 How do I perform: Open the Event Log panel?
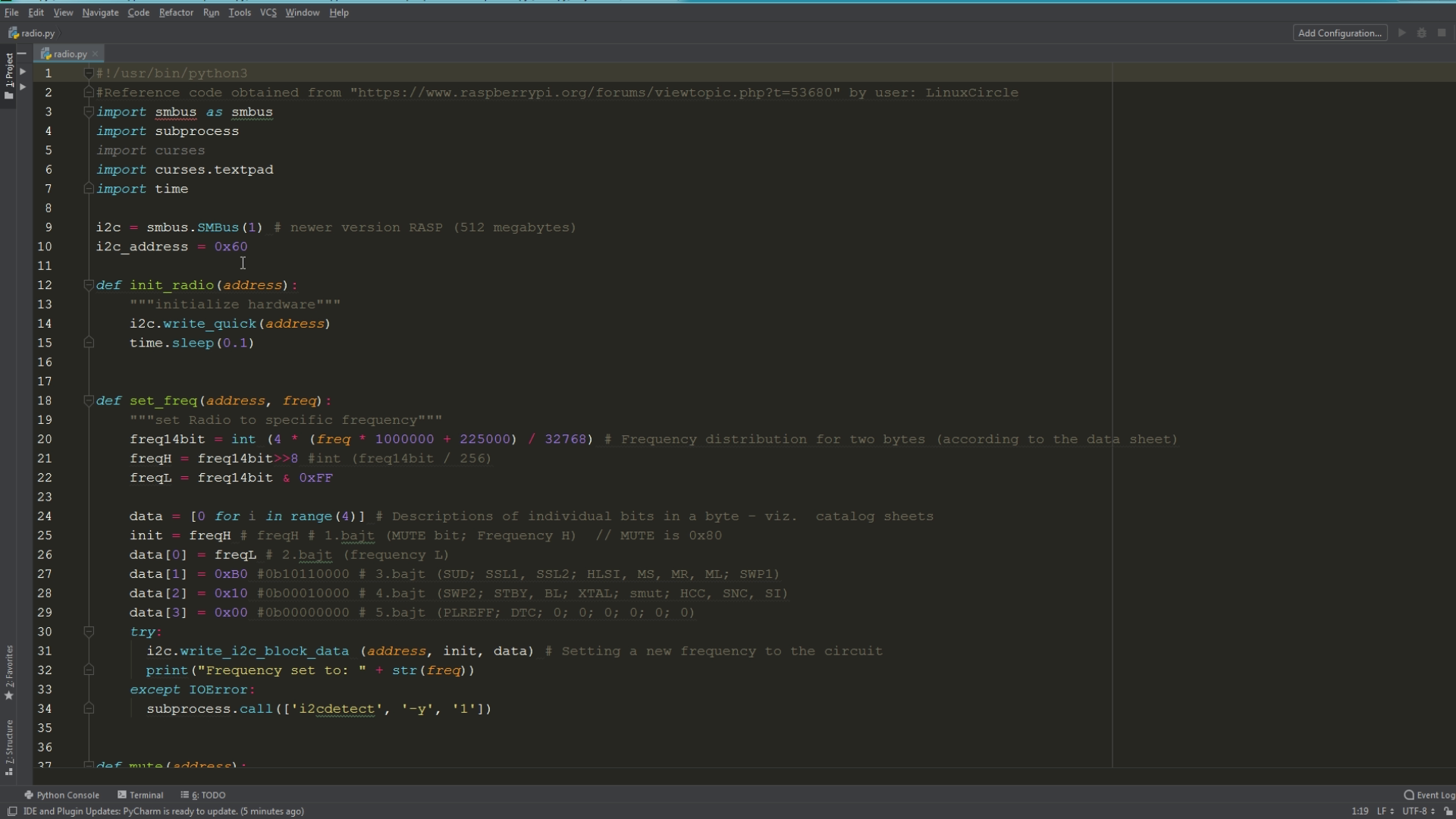tap(1429, 795)
